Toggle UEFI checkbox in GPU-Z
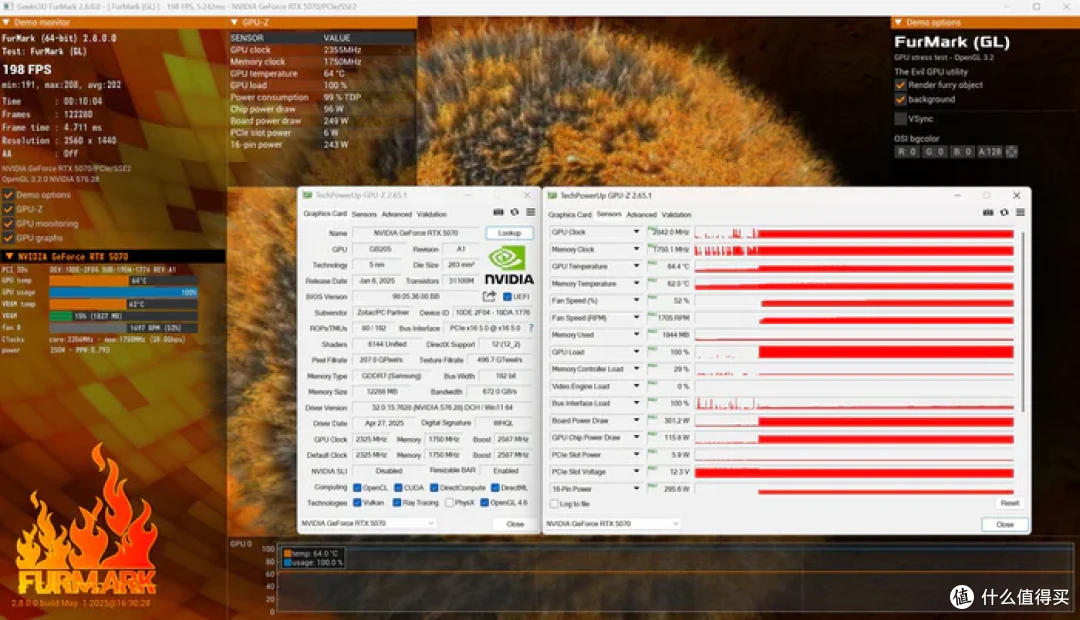1080x620 pixels. pyautogui.click(x=507, y=297)
